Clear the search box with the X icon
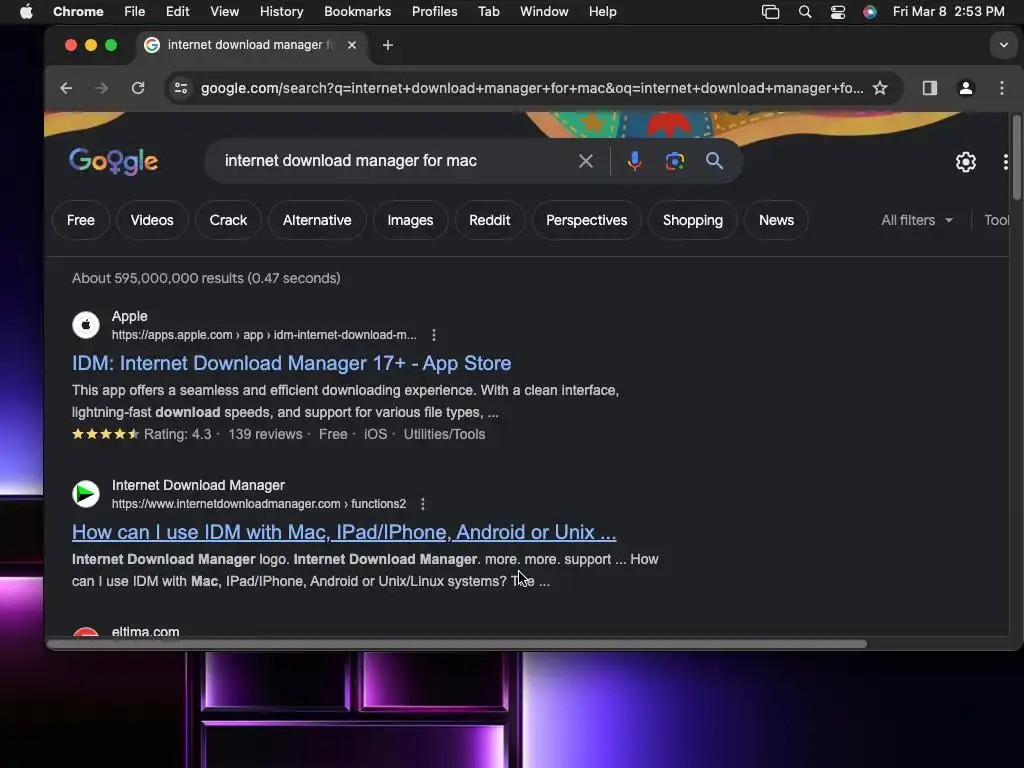The height and width of the screenshot is (768, 1024). pyautogui.click(x=586, y=161)
